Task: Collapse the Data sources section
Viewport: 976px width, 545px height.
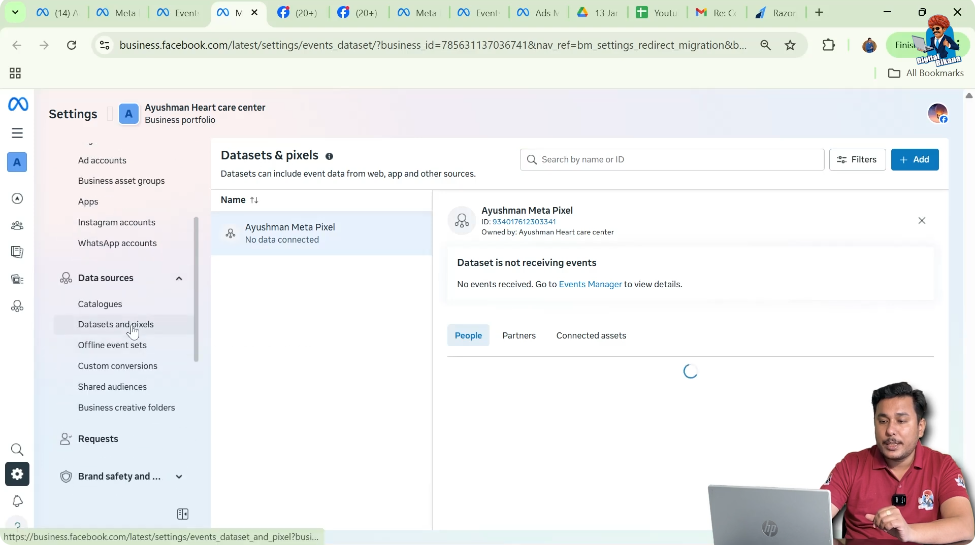Action: point(179,278)
